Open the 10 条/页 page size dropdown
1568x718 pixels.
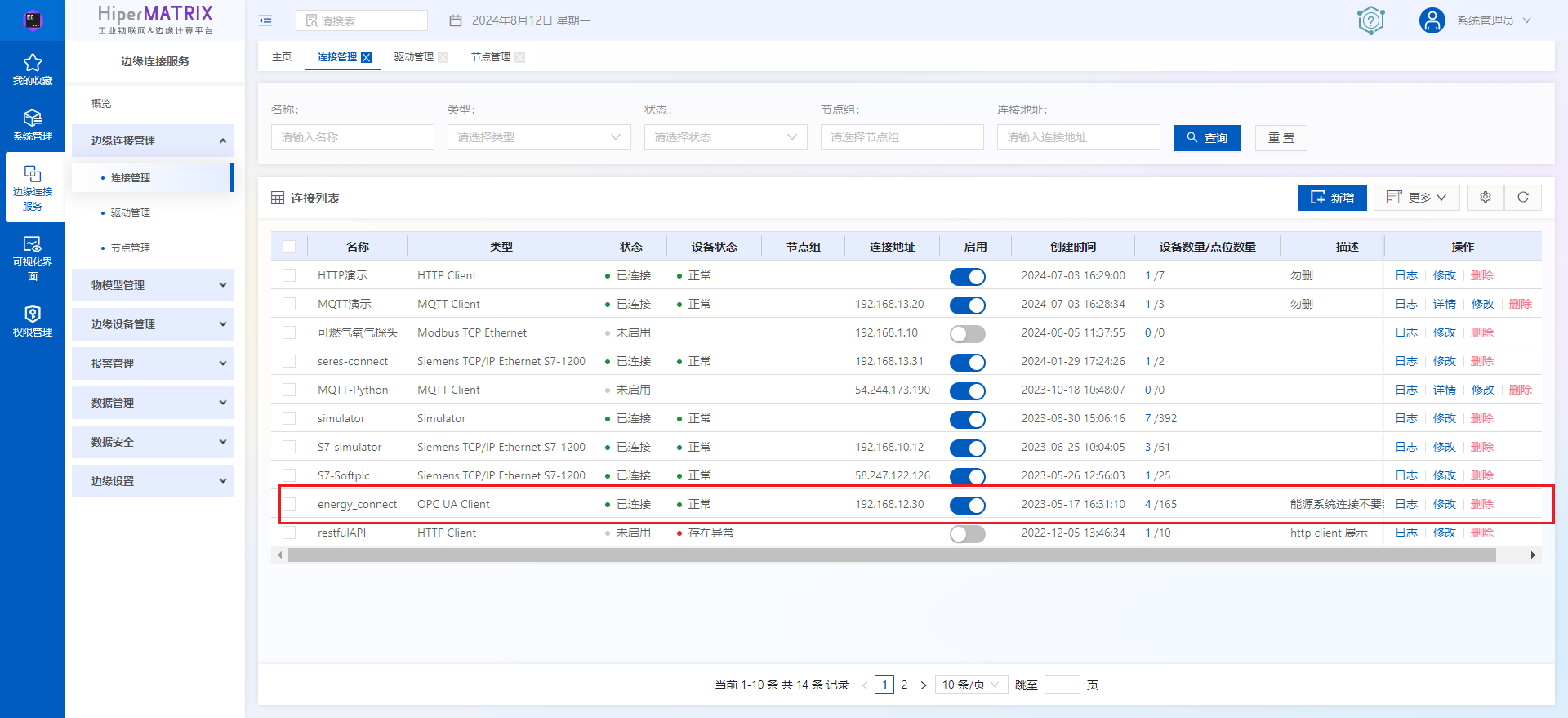(971, 685)
